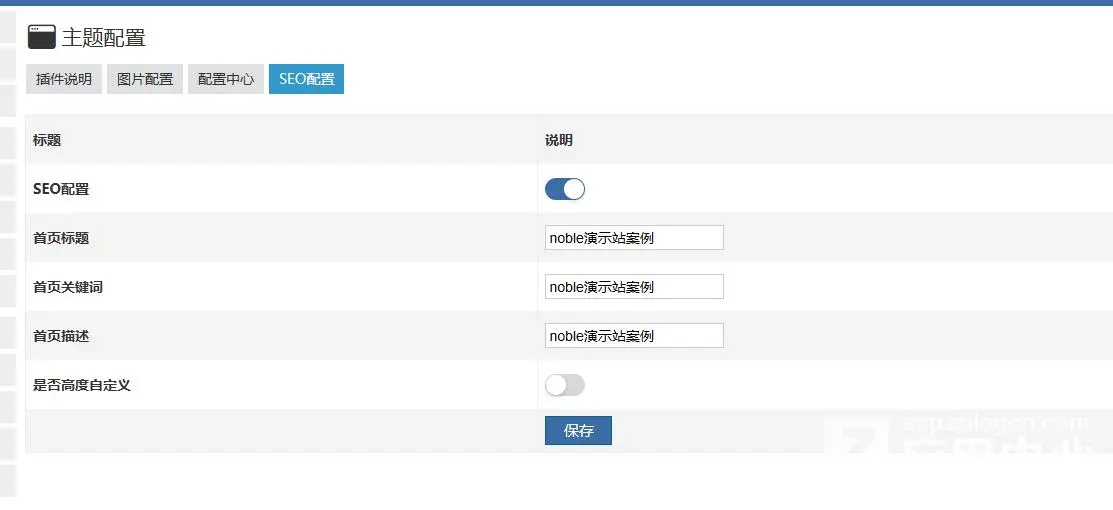Click the 首页标题 row label
The width and height of the screenshot is (1113, 510).
61,238
